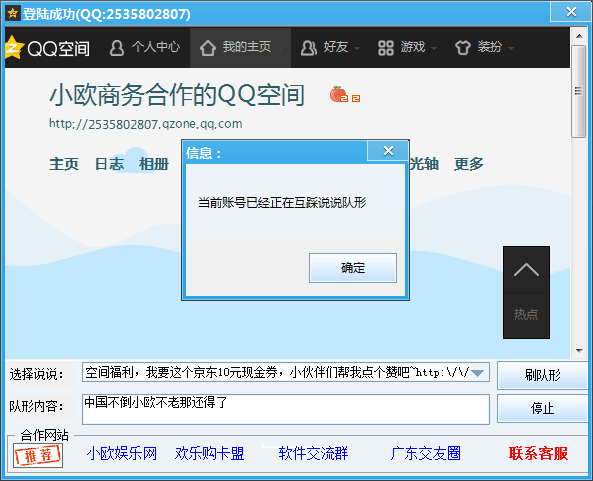
Task: Open 个人中心 person icon
Action: 117,48
